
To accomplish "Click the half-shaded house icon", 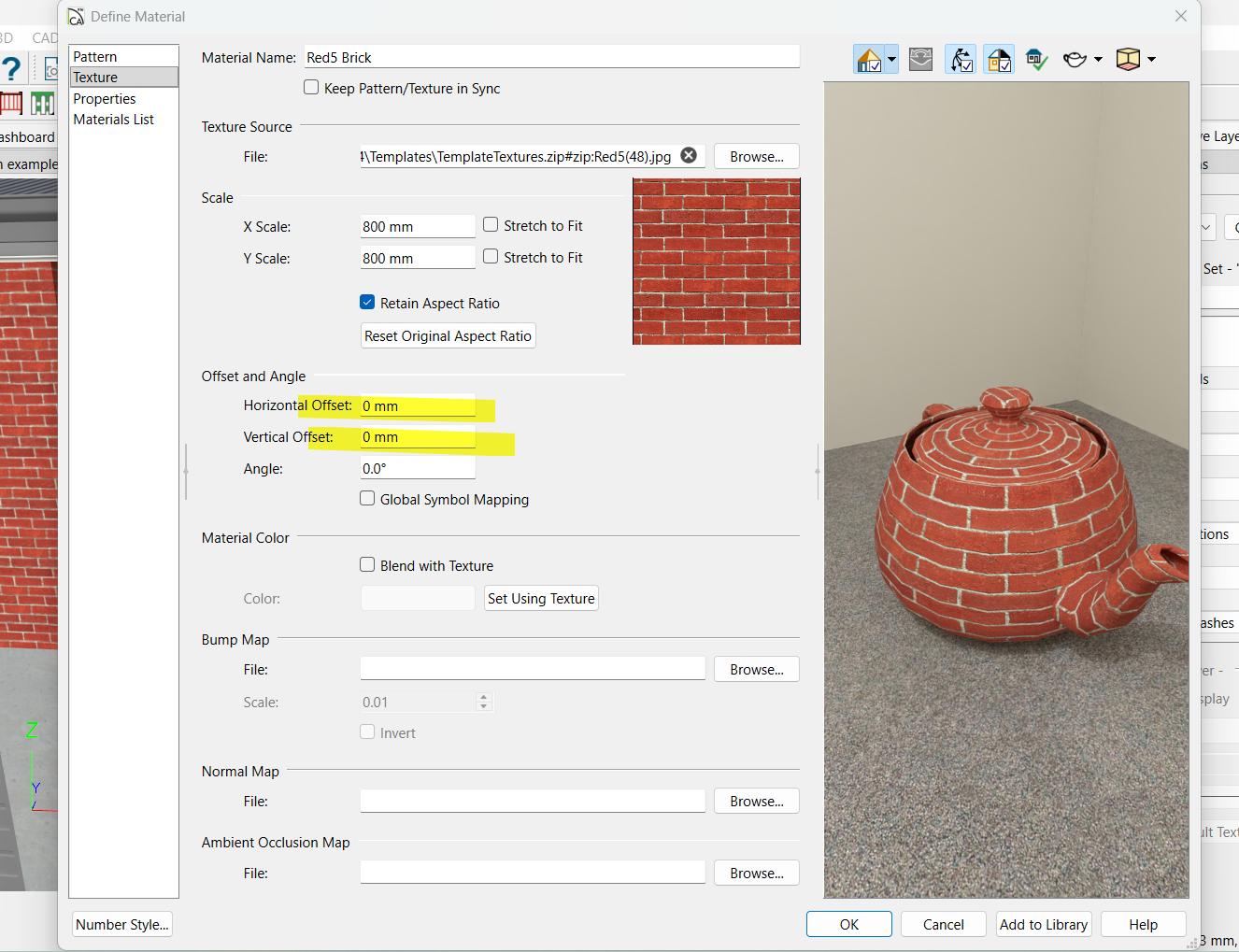I will [x=998, y=60].
